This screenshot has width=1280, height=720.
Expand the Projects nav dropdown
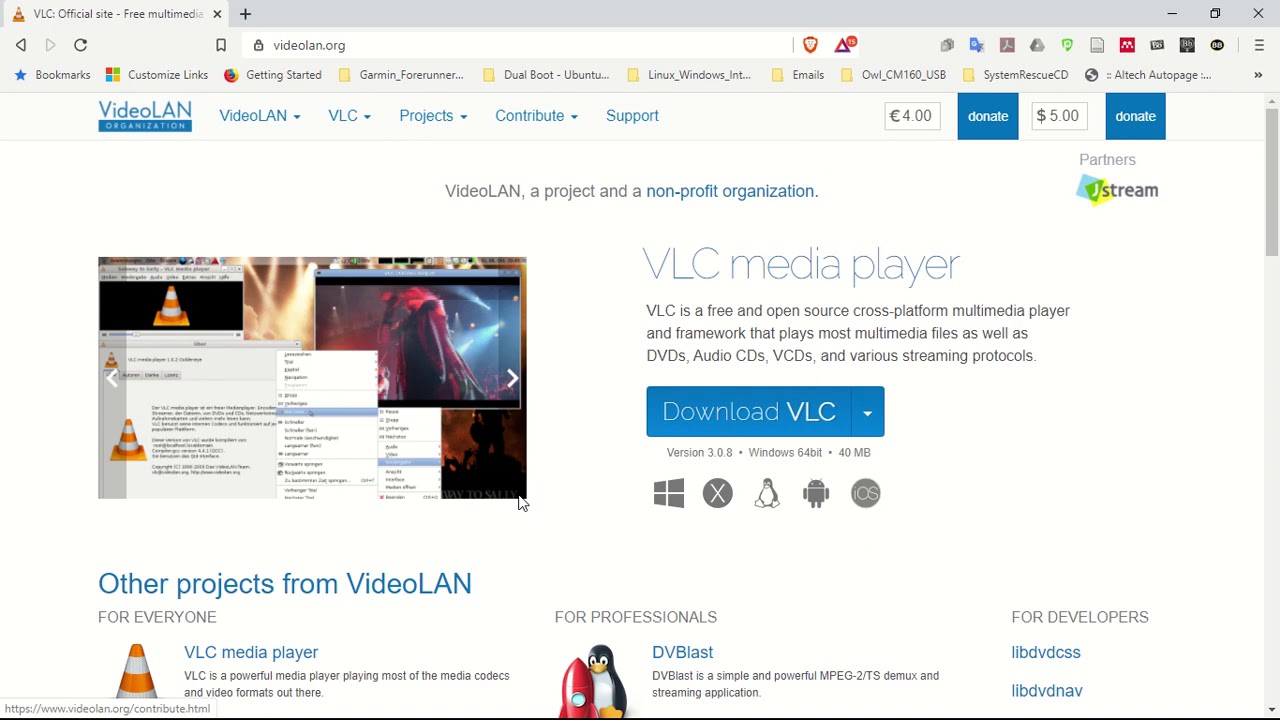point(433,116)
